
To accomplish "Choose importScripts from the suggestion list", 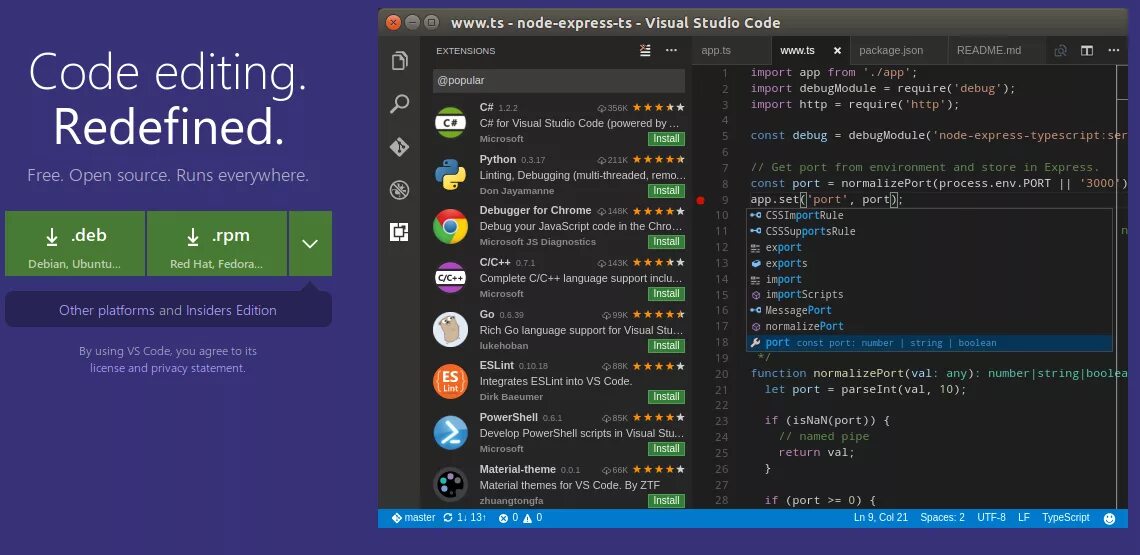I will [928, 295].
